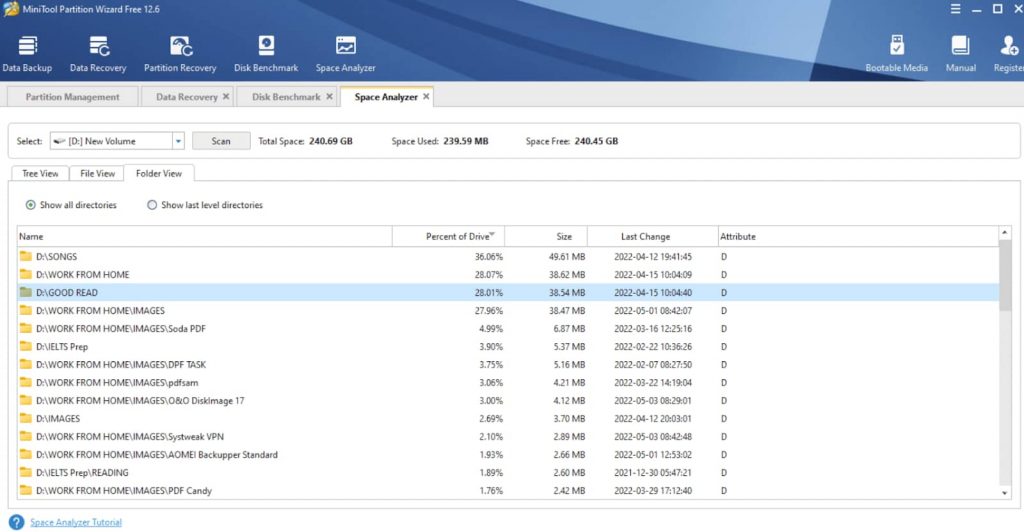Image resolution: width=1024 pixels, height=532 pixels.
Task: Open the Disk Benchmark tool icon
Action: coord(266,46)
